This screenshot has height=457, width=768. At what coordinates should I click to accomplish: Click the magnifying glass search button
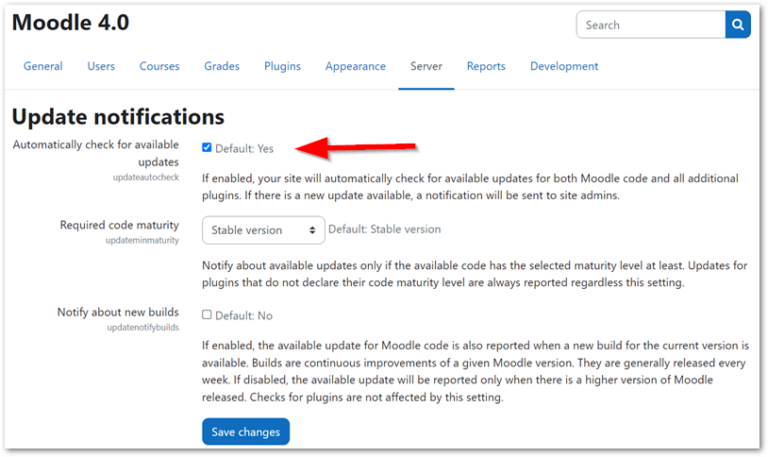pos(738,25)
